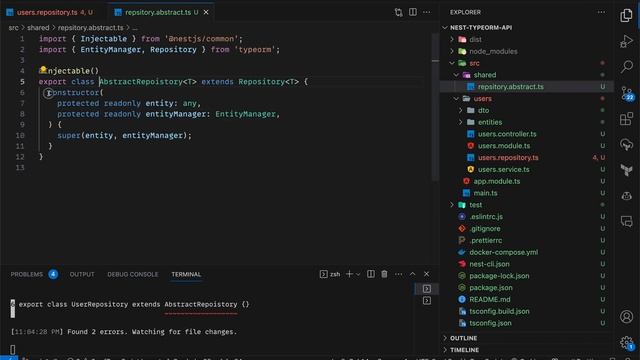Switch to the Problems panel tab
Viewport: 640px width, 360px height.
coord(34,274)
